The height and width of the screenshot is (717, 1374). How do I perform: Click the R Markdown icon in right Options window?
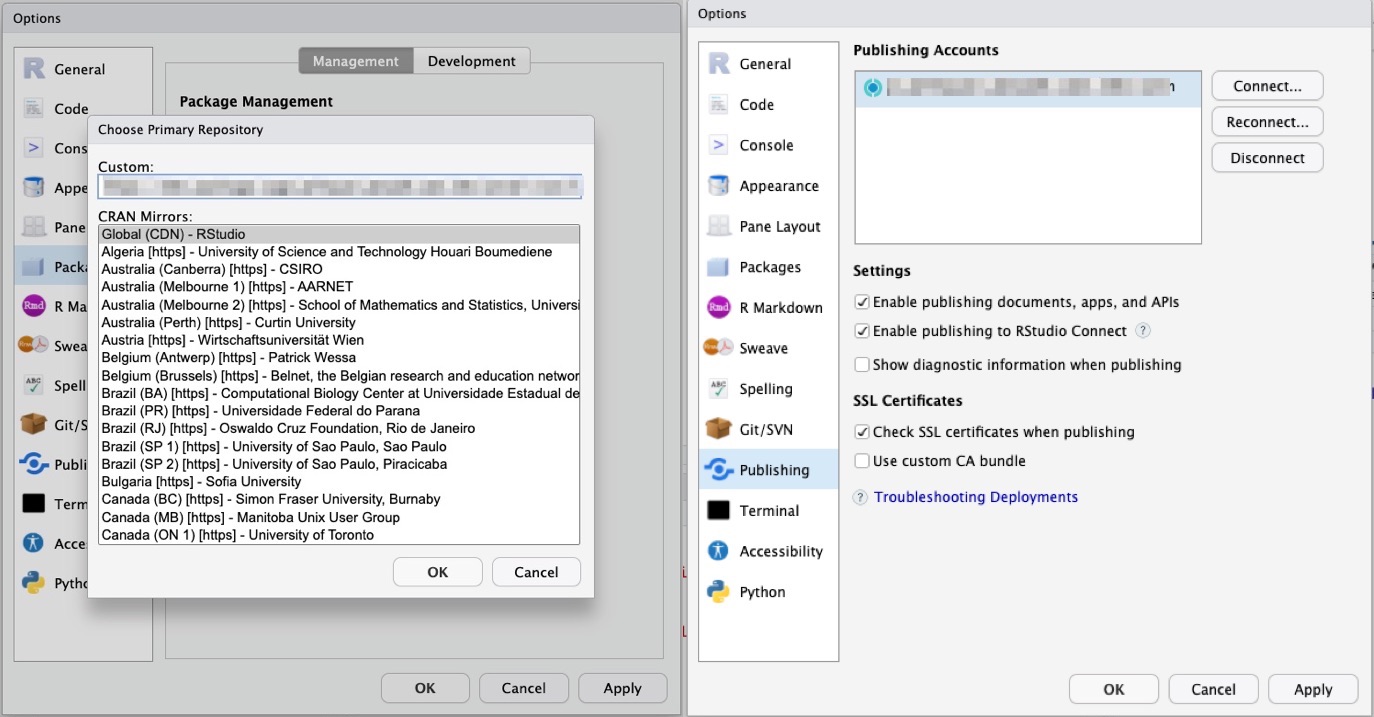719,308
